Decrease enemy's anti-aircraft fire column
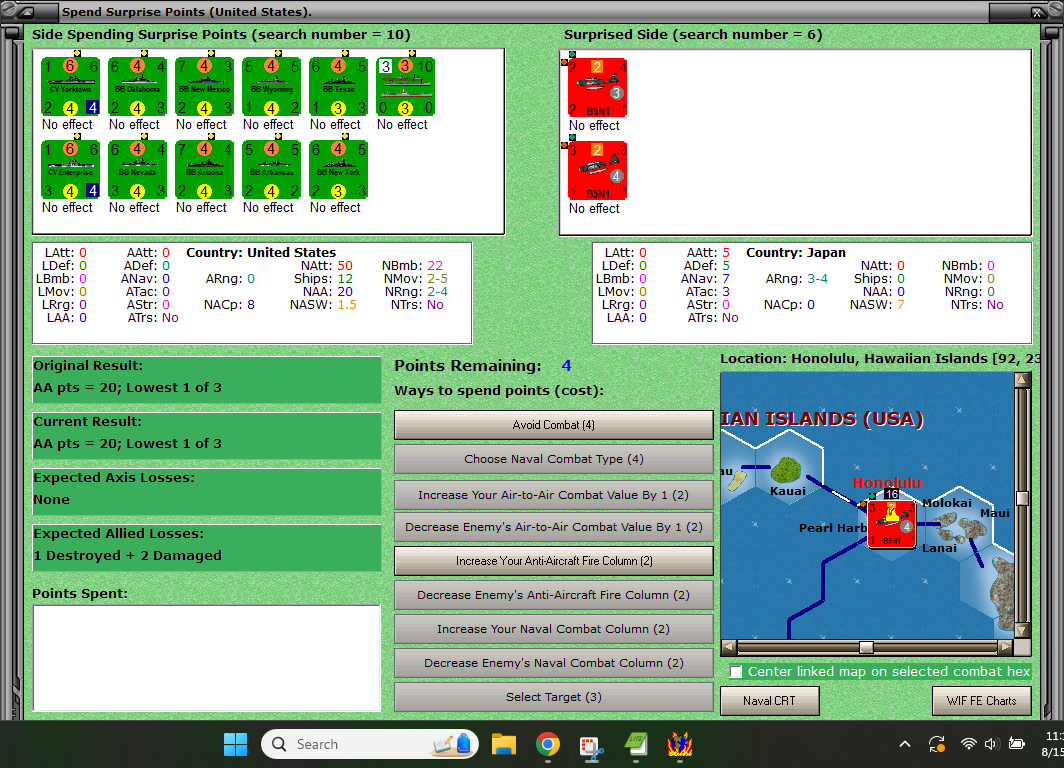Screen dimensions: 1064x768 (554, 595)
